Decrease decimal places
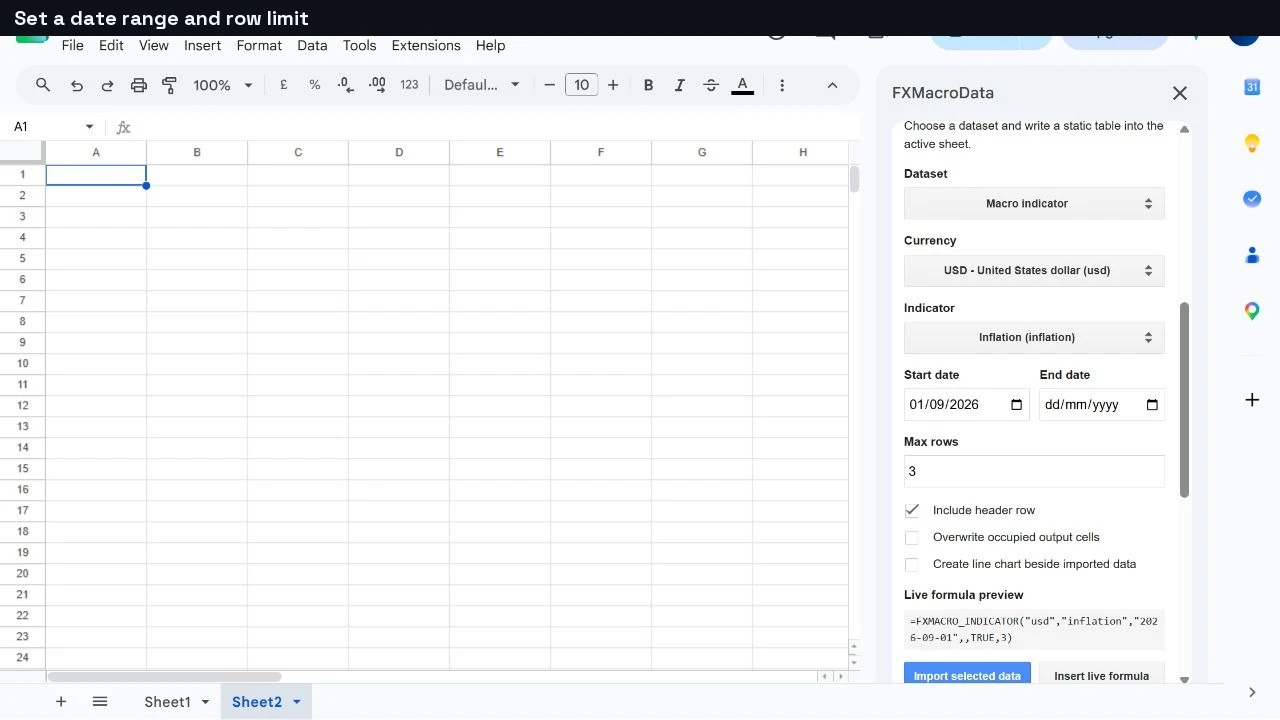Viewport: 1280px width, 720px height. [345, 85]
